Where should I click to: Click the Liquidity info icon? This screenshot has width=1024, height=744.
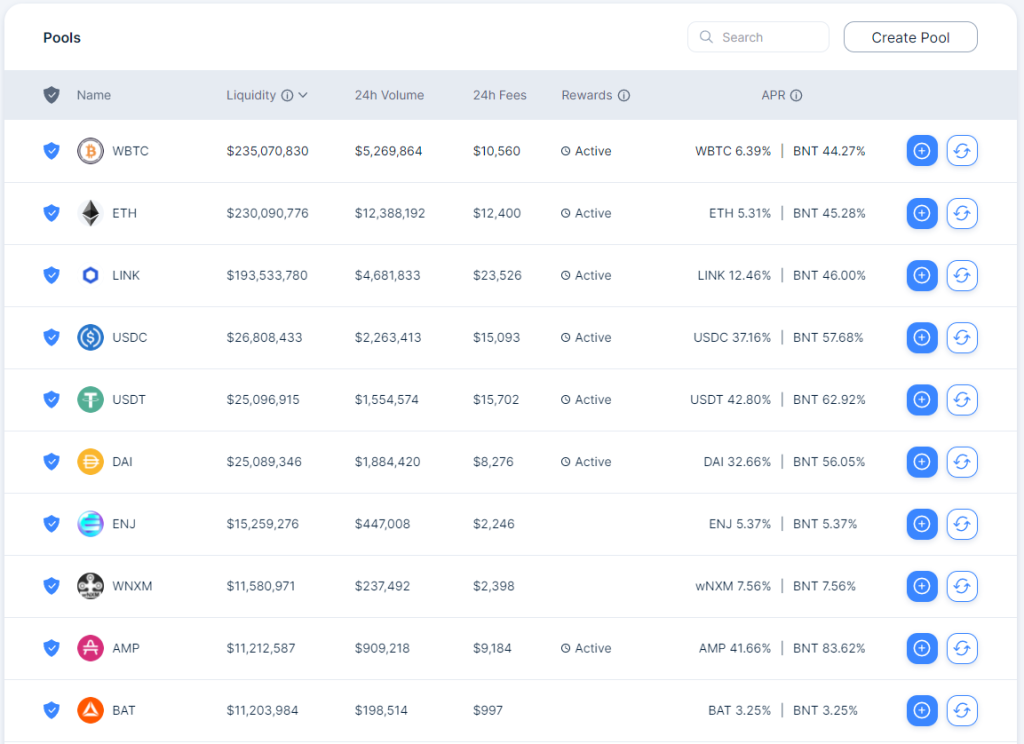tap(287, 95)
